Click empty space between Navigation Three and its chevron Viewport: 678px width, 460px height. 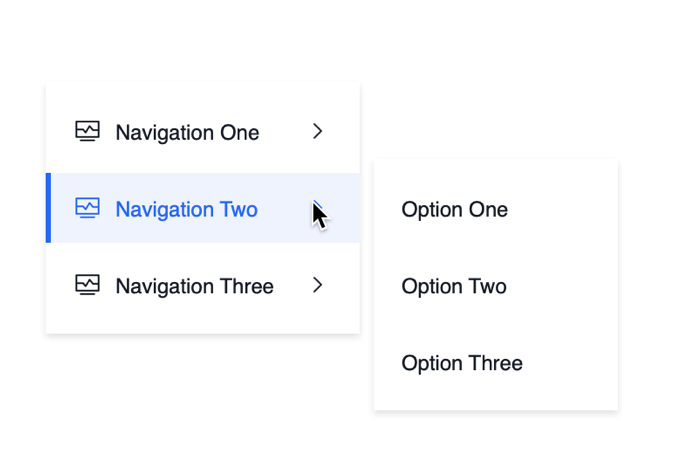coord(293,286)
